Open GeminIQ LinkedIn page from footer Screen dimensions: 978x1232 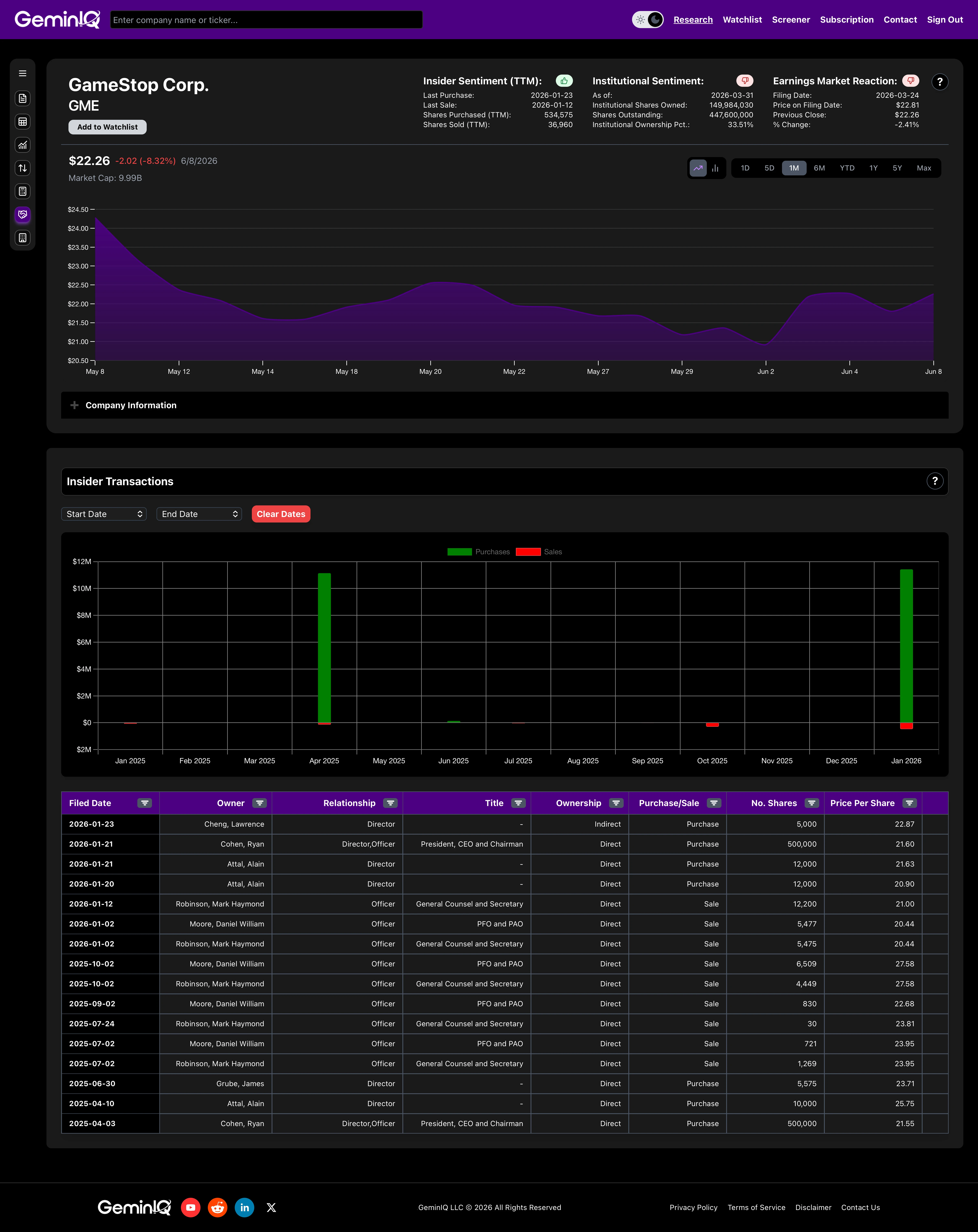245,1207
